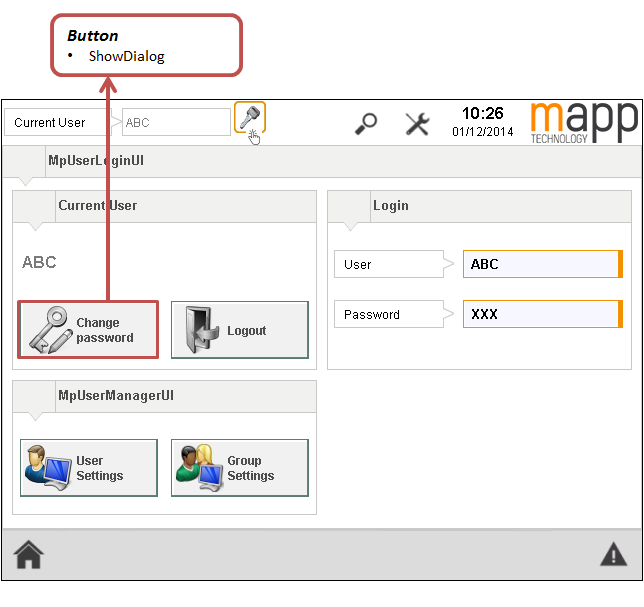Click the Password label

point(389,314)
